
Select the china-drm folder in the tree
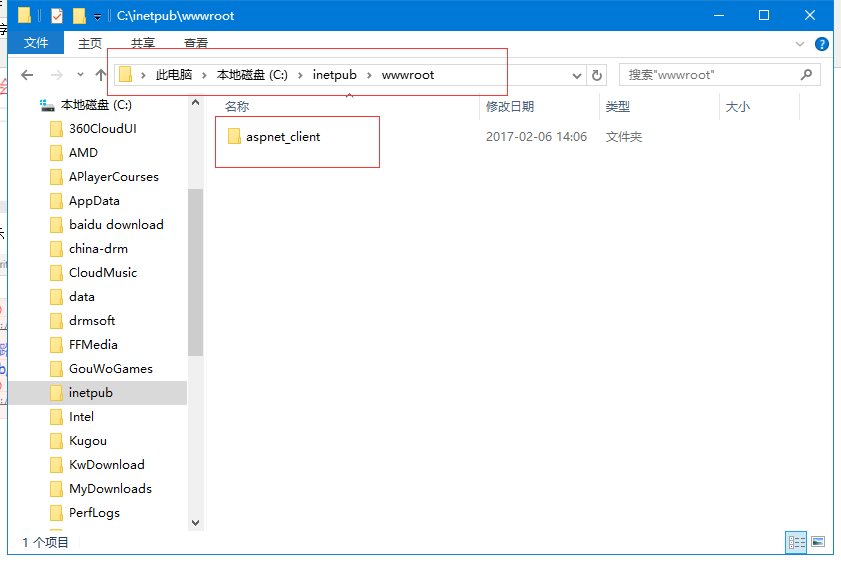pos(98,249)
